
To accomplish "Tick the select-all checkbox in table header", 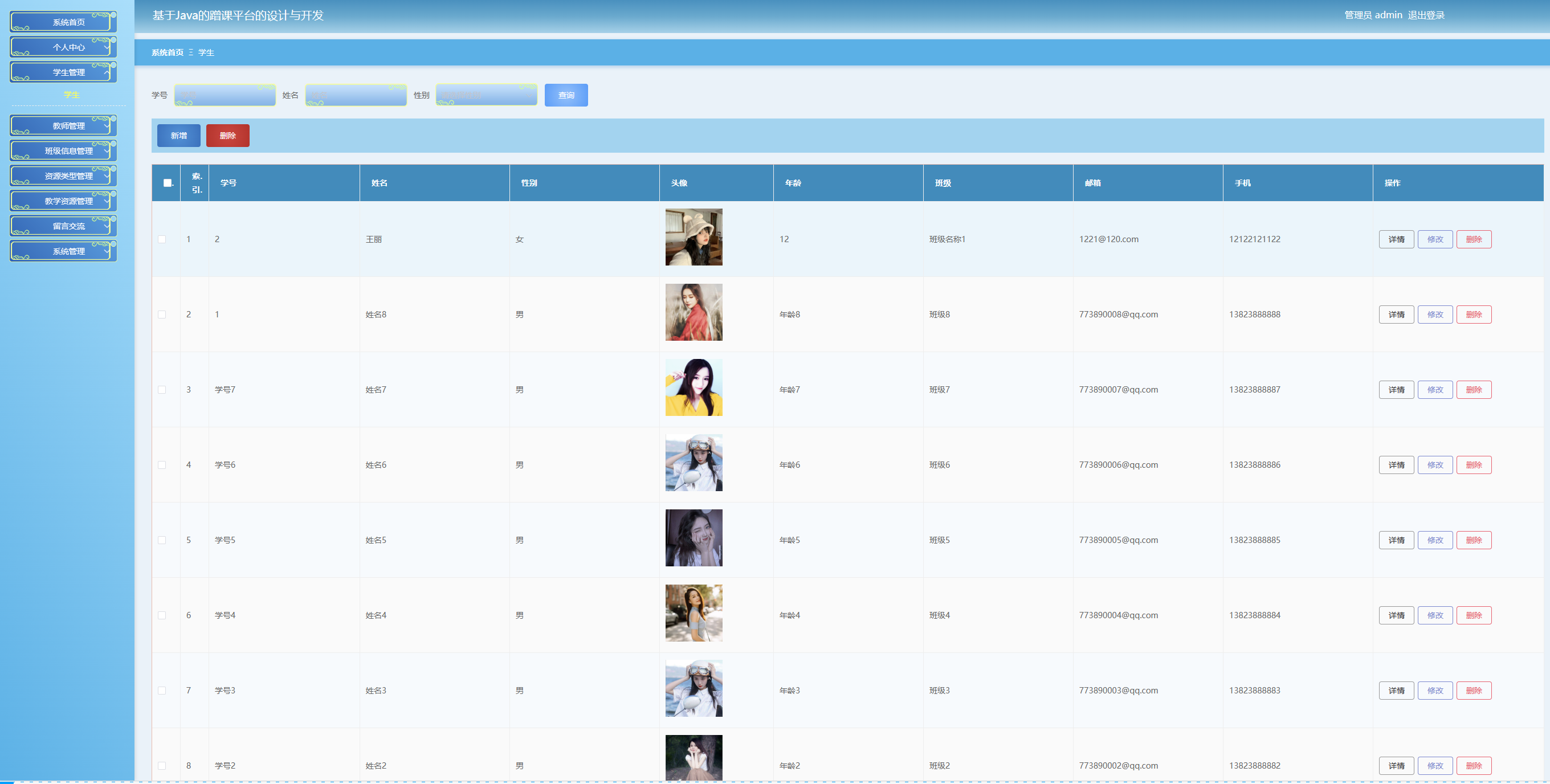I will [x=168, y=183].
